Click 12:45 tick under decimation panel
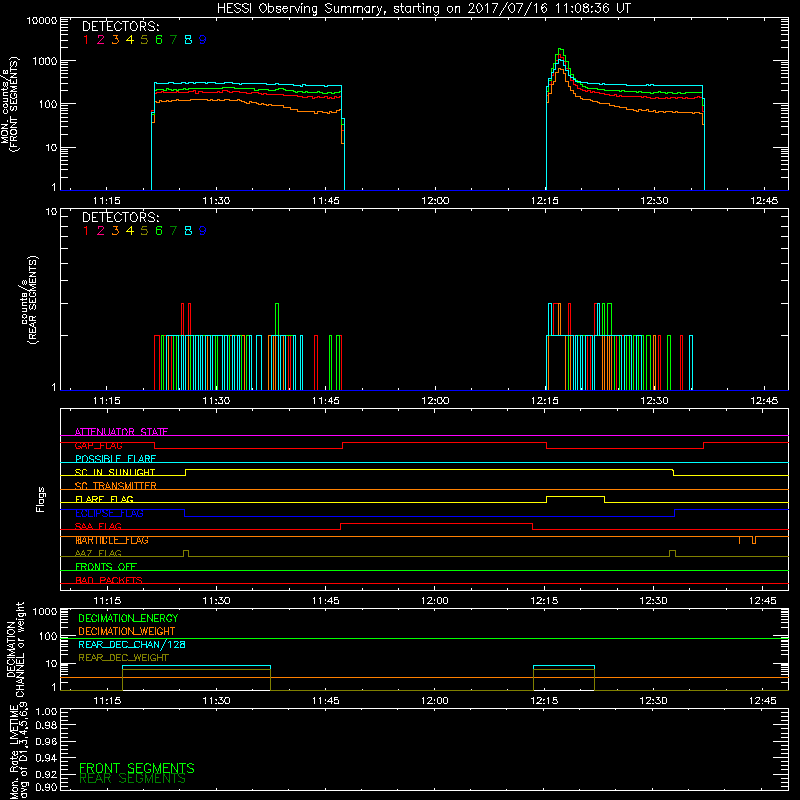Viewport: 800px width, 800px height. [x=763, y=701]
